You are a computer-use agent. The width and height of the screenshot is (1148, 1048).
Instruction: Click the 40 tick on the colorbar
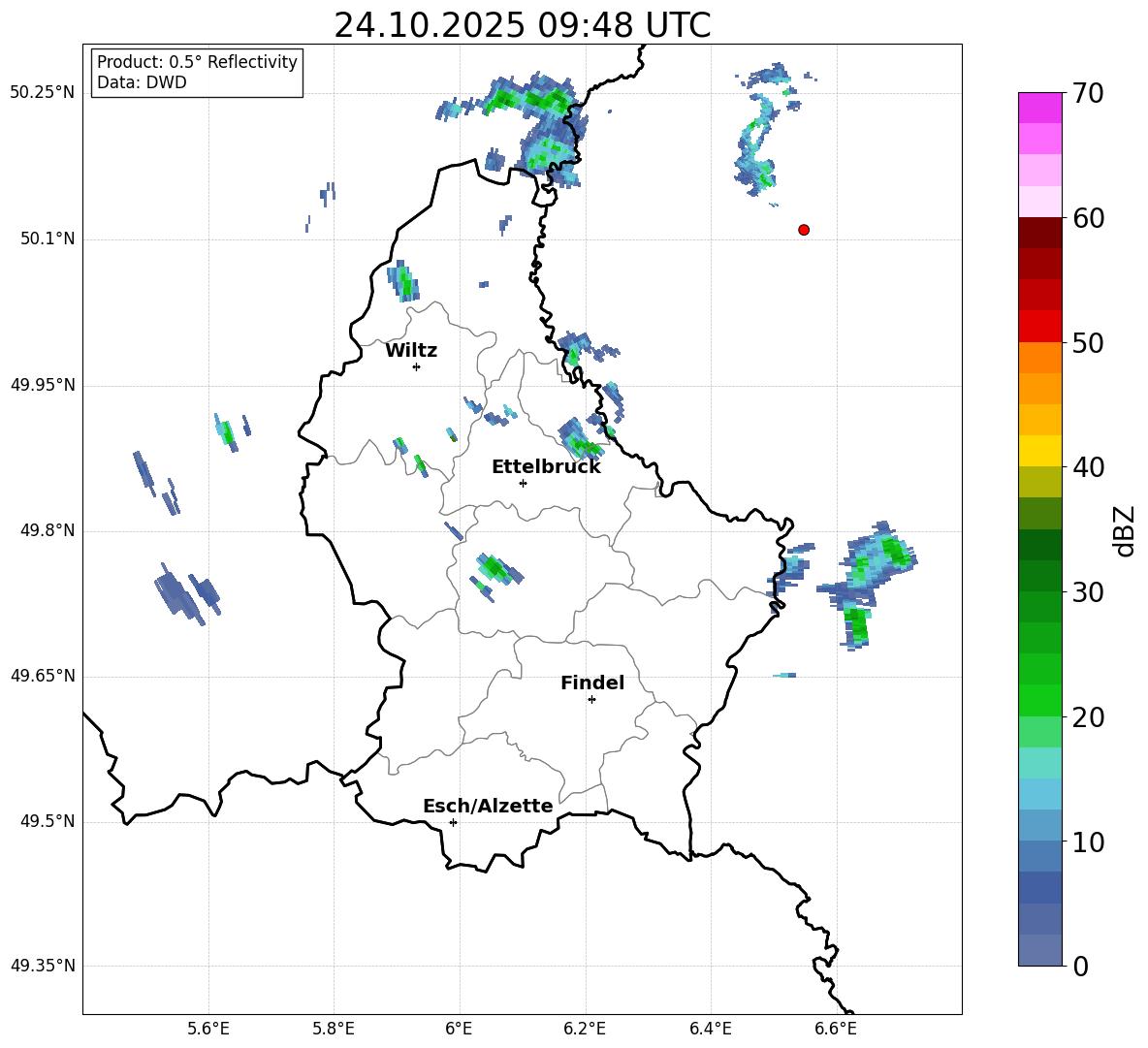click(1087, 467)
